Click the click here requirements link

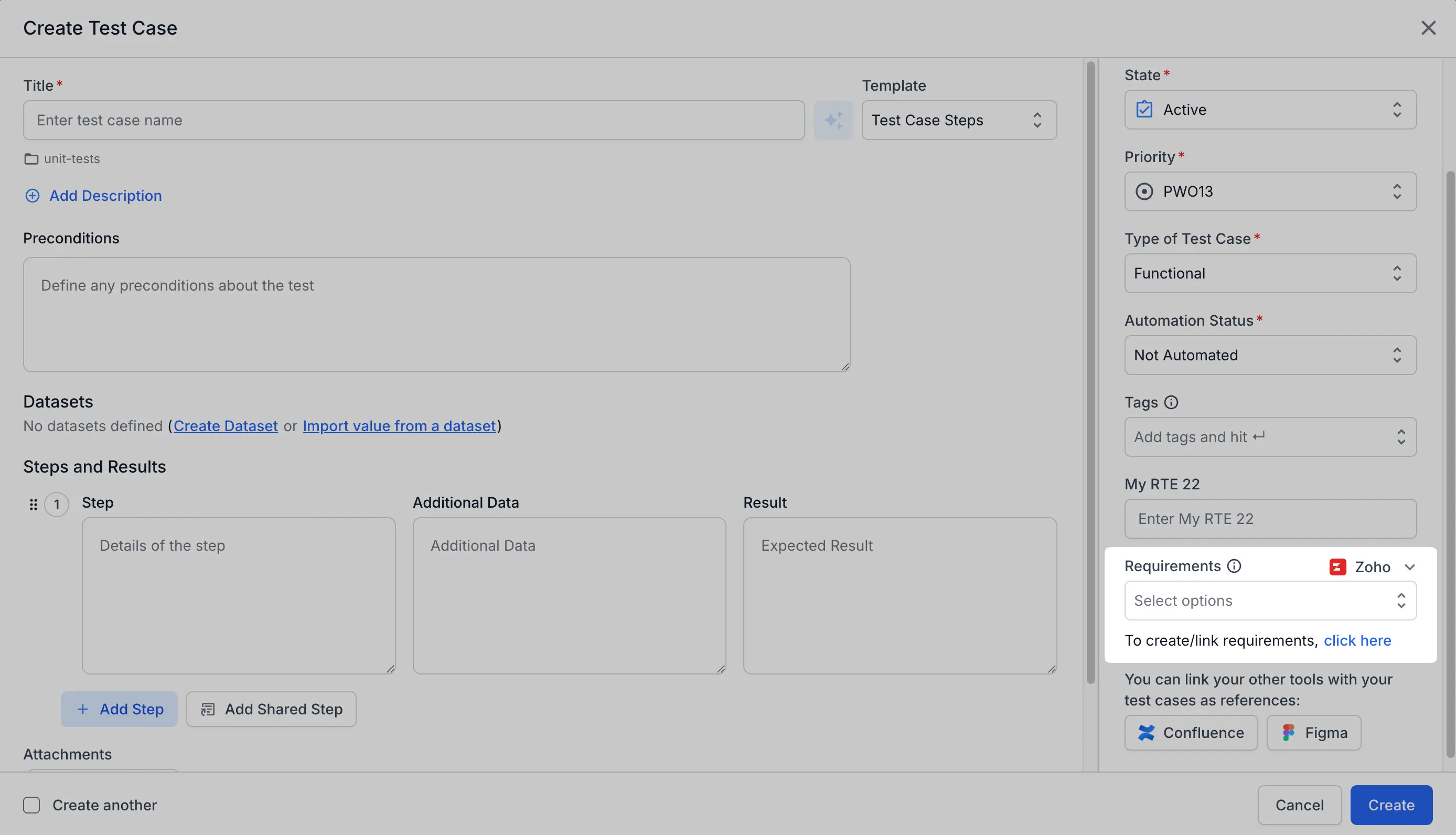point(1357,640)
